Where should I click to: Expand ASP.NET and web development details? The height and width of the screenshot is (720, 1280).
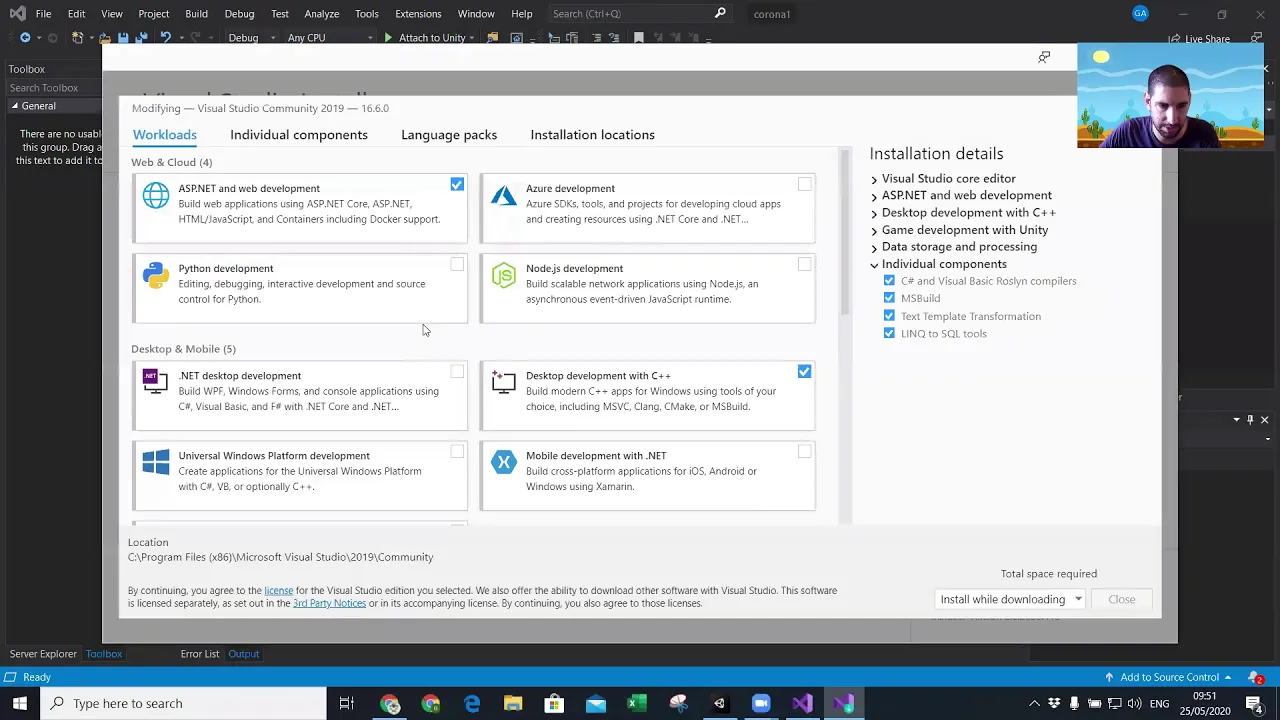click(874, 196)
